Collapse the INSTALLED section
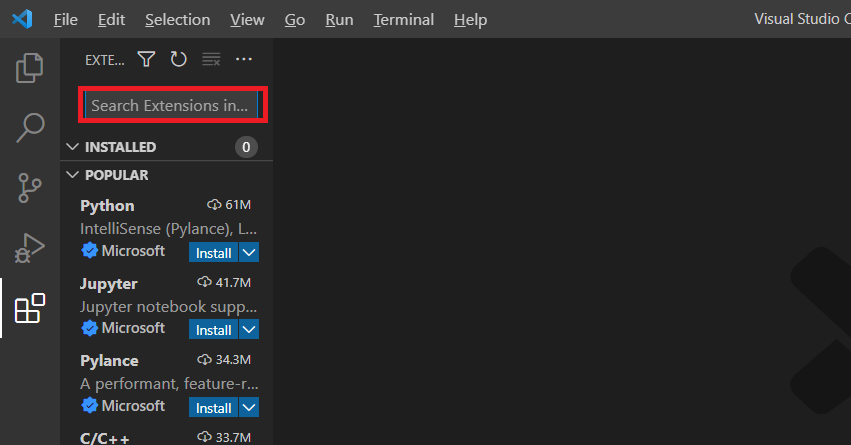Image resolution: width=851 pixels, height=445 pixels. (x=72, y=147)
